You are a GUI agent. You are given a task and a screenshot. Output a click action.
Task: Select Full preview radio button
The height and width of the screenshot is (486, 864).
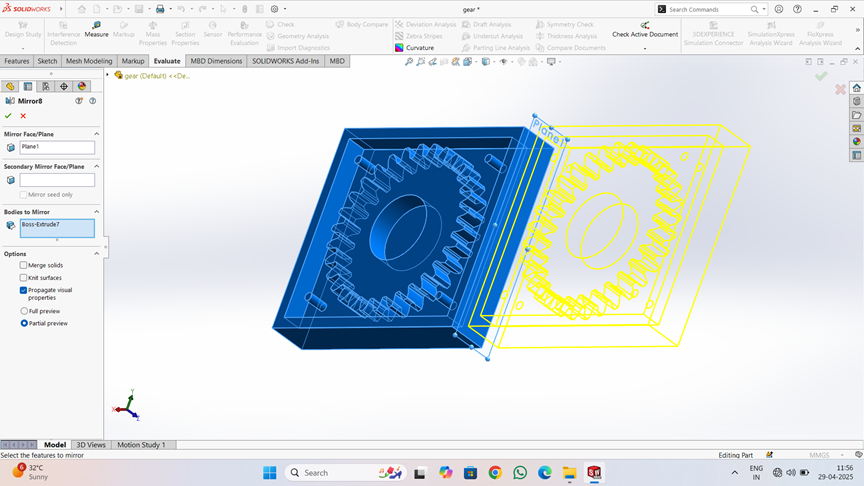pyautogui.click(x=24, y=311)
